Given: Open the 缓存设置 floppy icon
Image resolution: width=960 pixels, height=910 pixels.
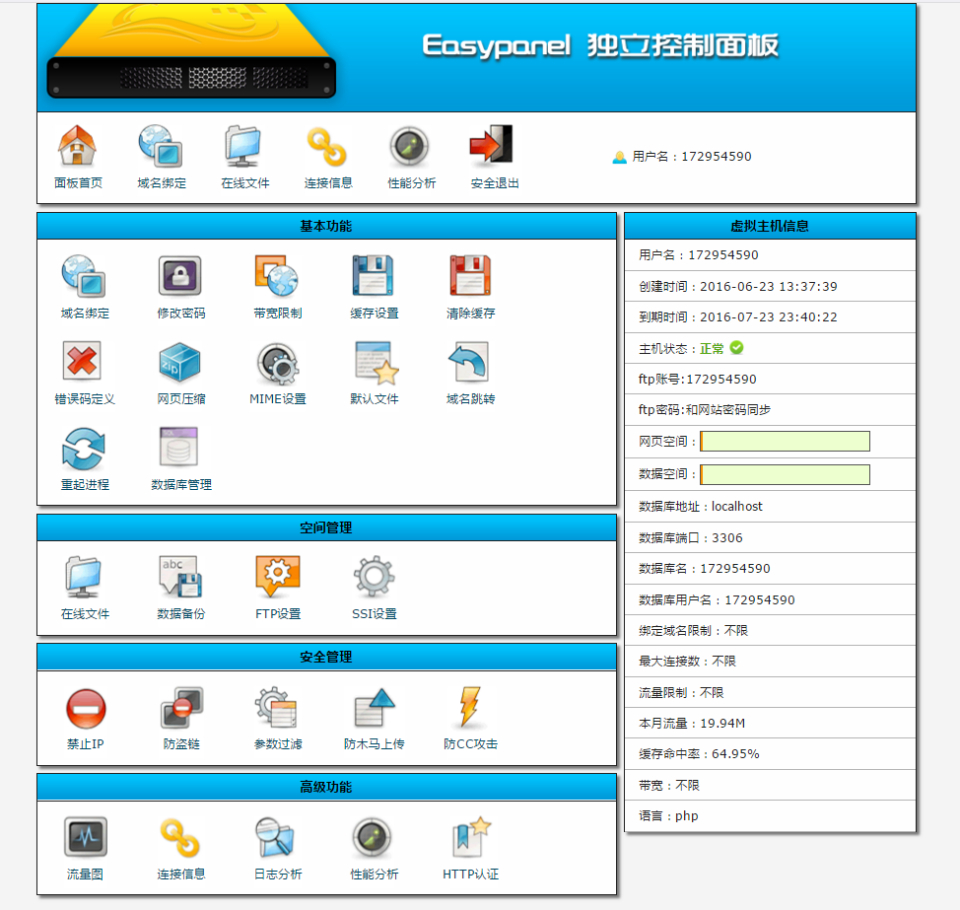Looking at the screenshot, I should (x=373, y=276).
